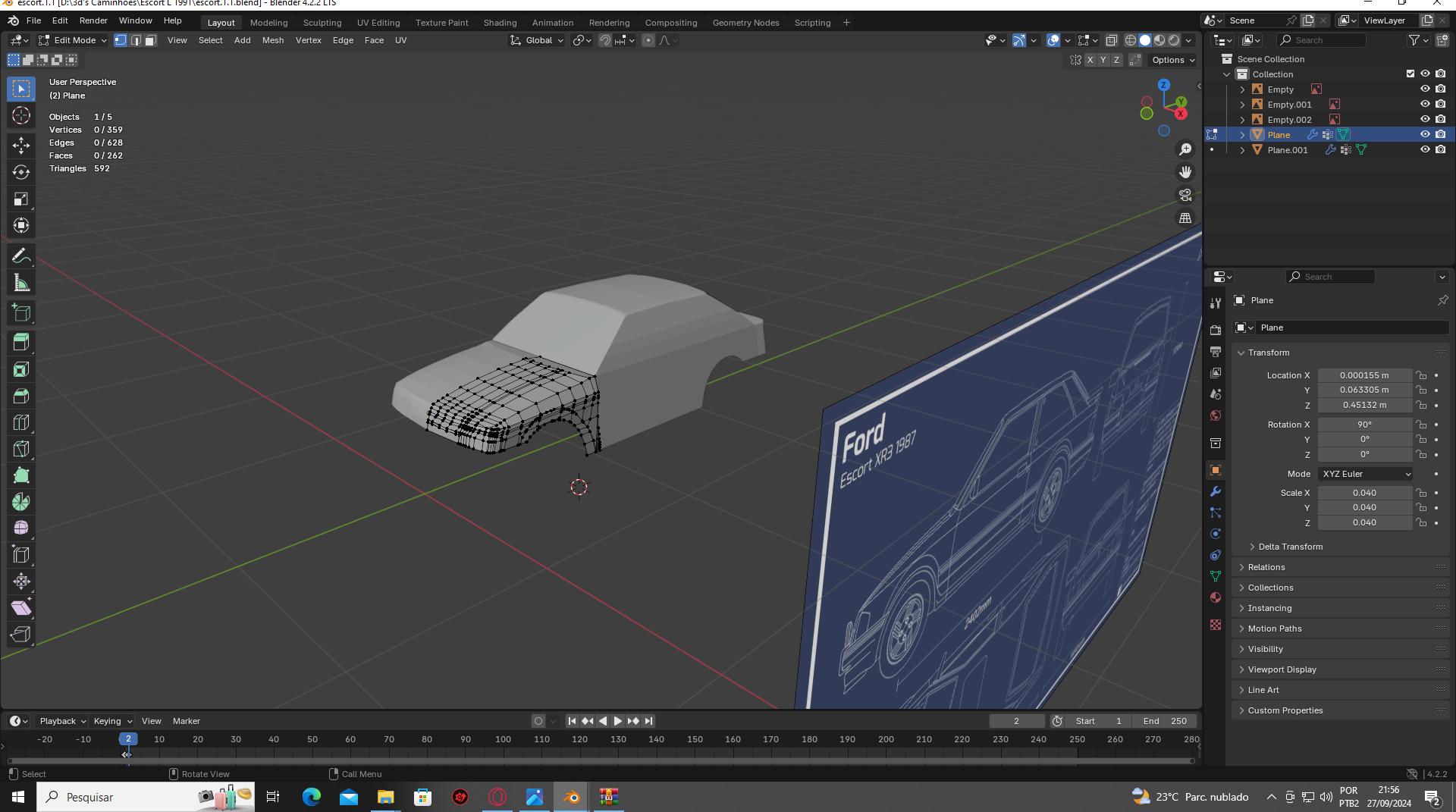Viewport: 1456px width, 812px height.
Task: Open the Options dropdown
Action: 1172,60
